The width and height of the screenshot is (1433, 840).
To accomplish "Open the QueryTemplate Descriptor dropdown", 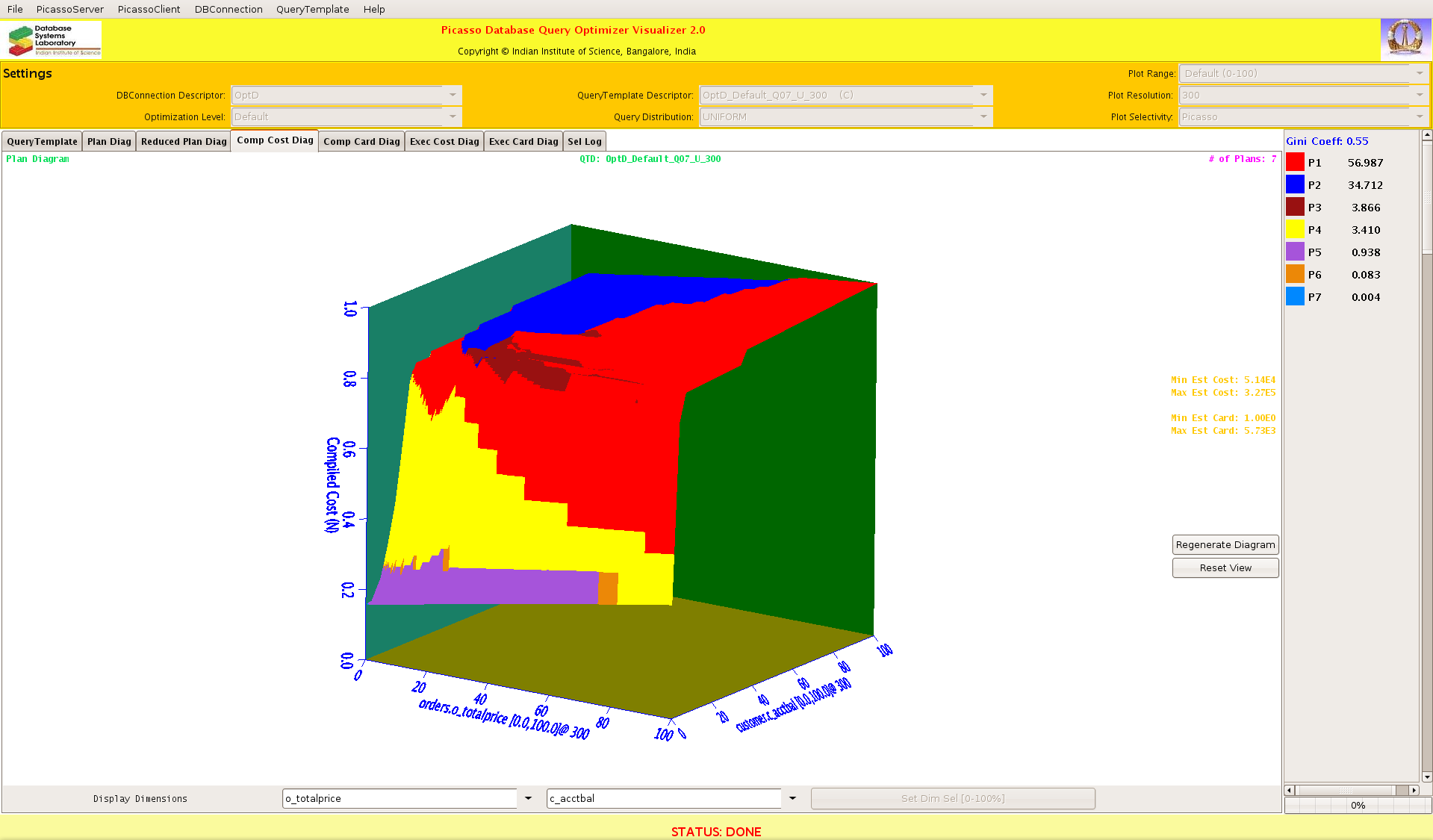I will (x=983, y=95).
